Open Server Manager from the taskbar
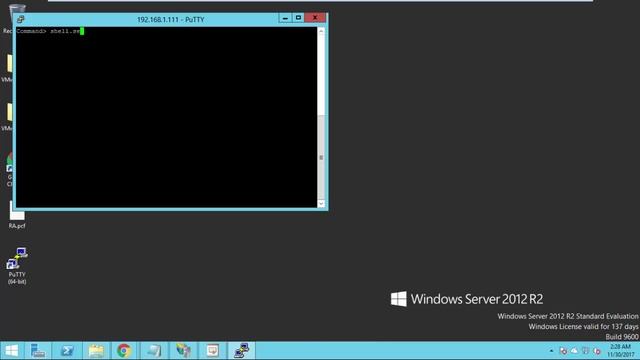This screenshot has height=360, width=640. tap(38, 351)
